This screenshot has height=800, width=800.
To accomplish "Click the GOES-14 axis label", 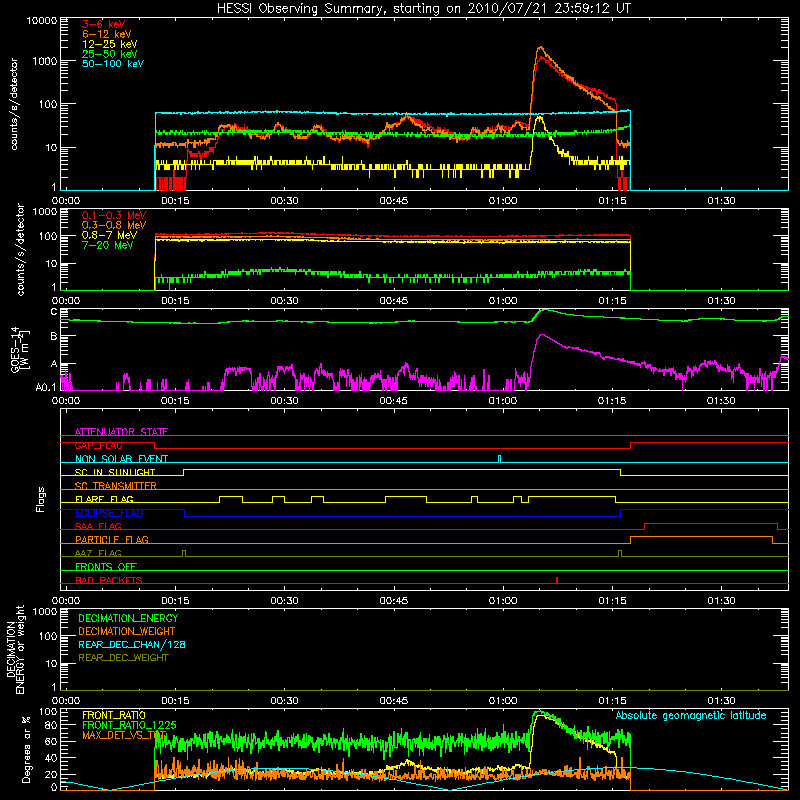I will coord(18,350).
